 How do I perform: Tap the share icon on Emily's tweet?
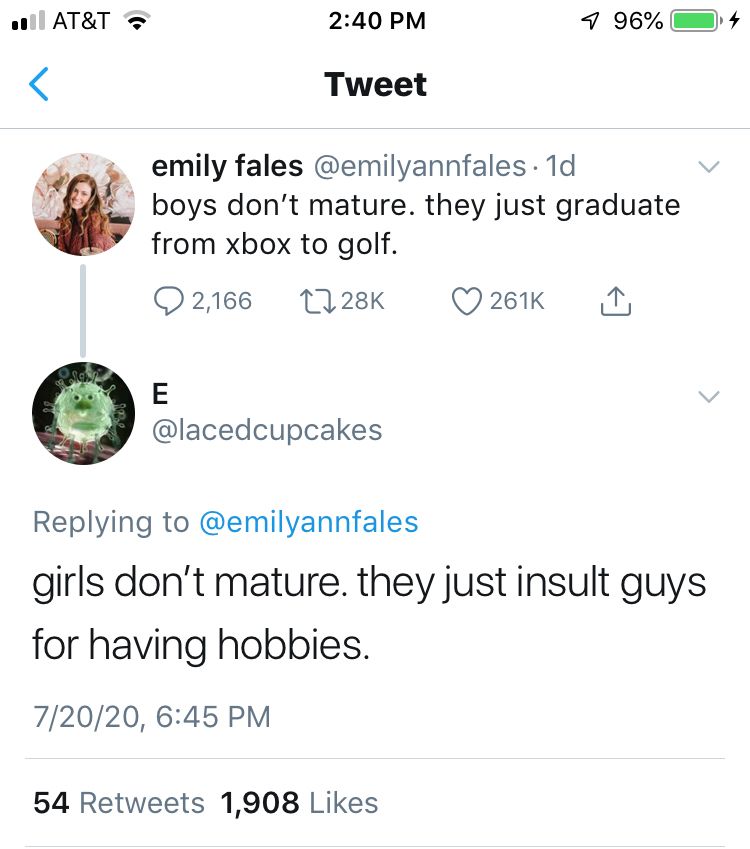coord(616,300)
